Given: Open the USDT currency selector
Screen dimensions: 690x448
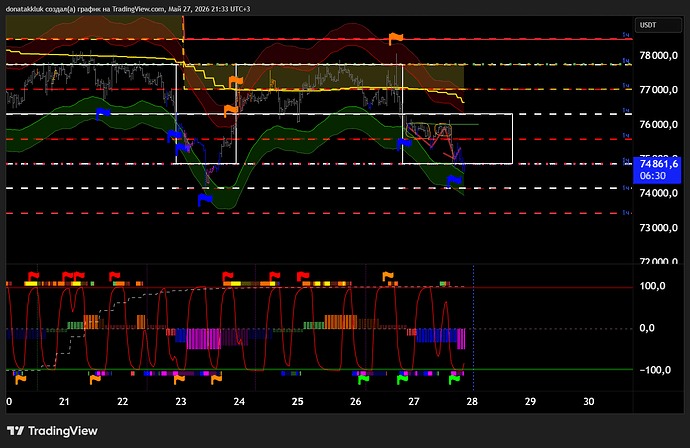Looking at the screenshot, I should (658, 25).
